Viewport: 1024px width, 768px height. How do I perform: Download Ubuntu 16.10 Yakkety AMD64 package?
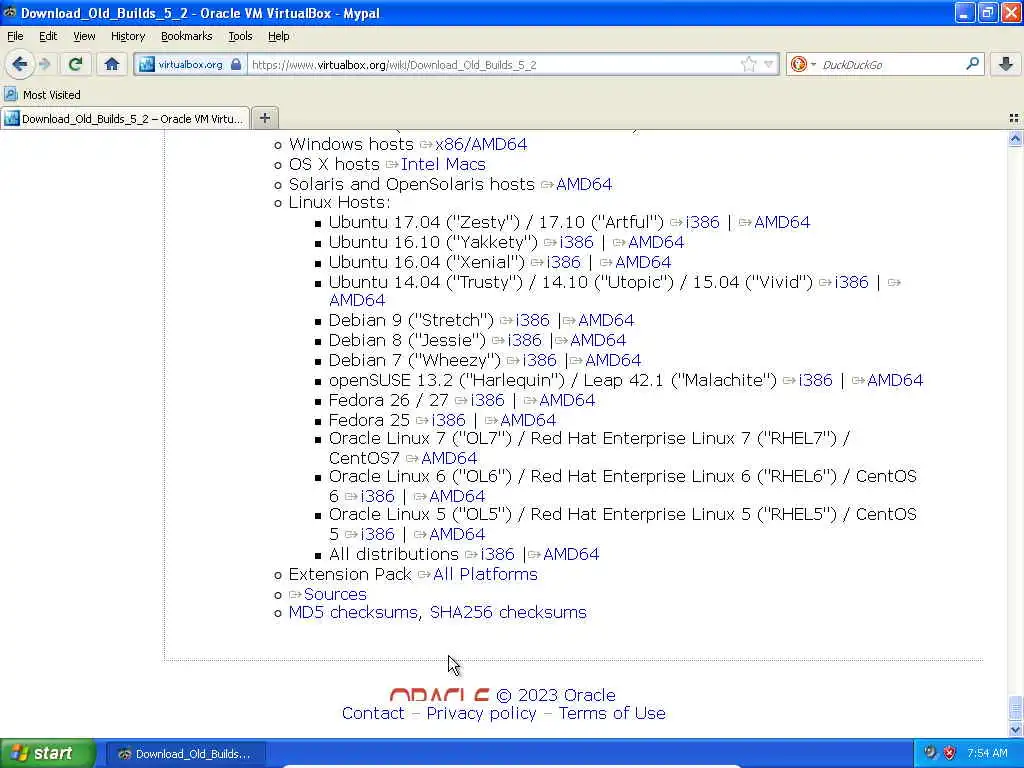656,242
